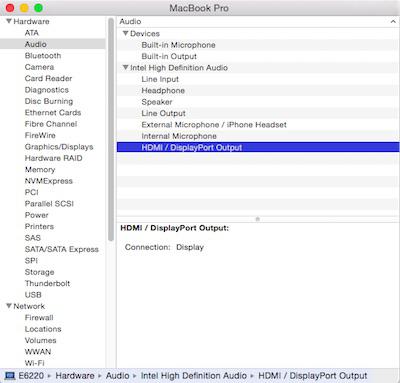Open Storage information
The height and width of the screenshot is (383, 400).
39,272
